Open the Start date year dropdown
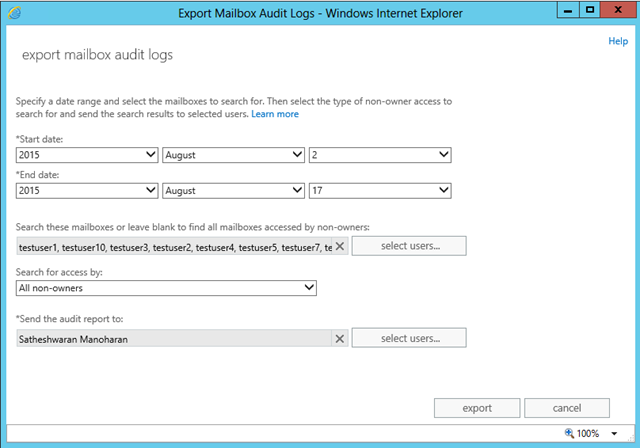Screen dimensions: 640x448 point(87,155)
